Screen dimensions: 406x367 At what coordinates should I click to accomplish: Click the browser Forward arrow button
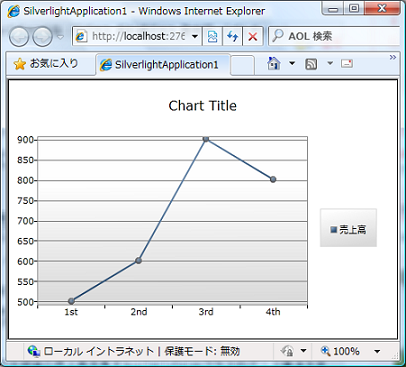tap(42, 36)
